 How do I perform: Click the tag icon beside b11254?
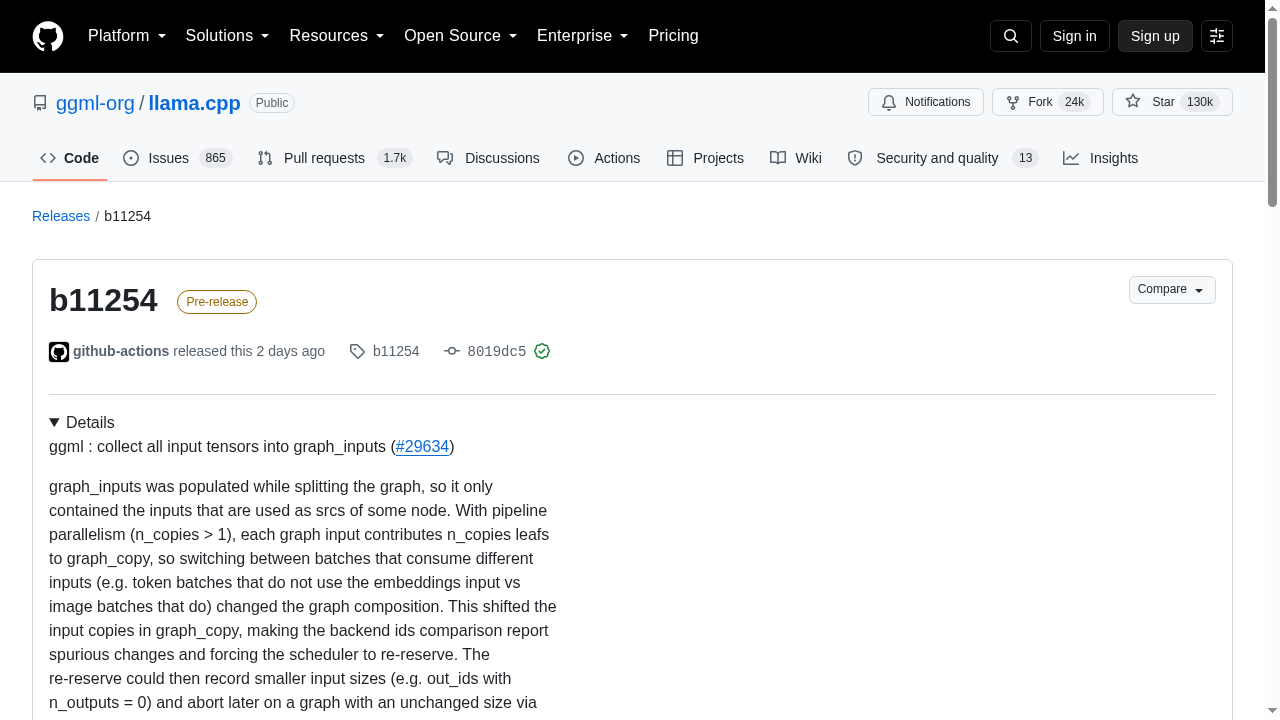coord(357,351)
